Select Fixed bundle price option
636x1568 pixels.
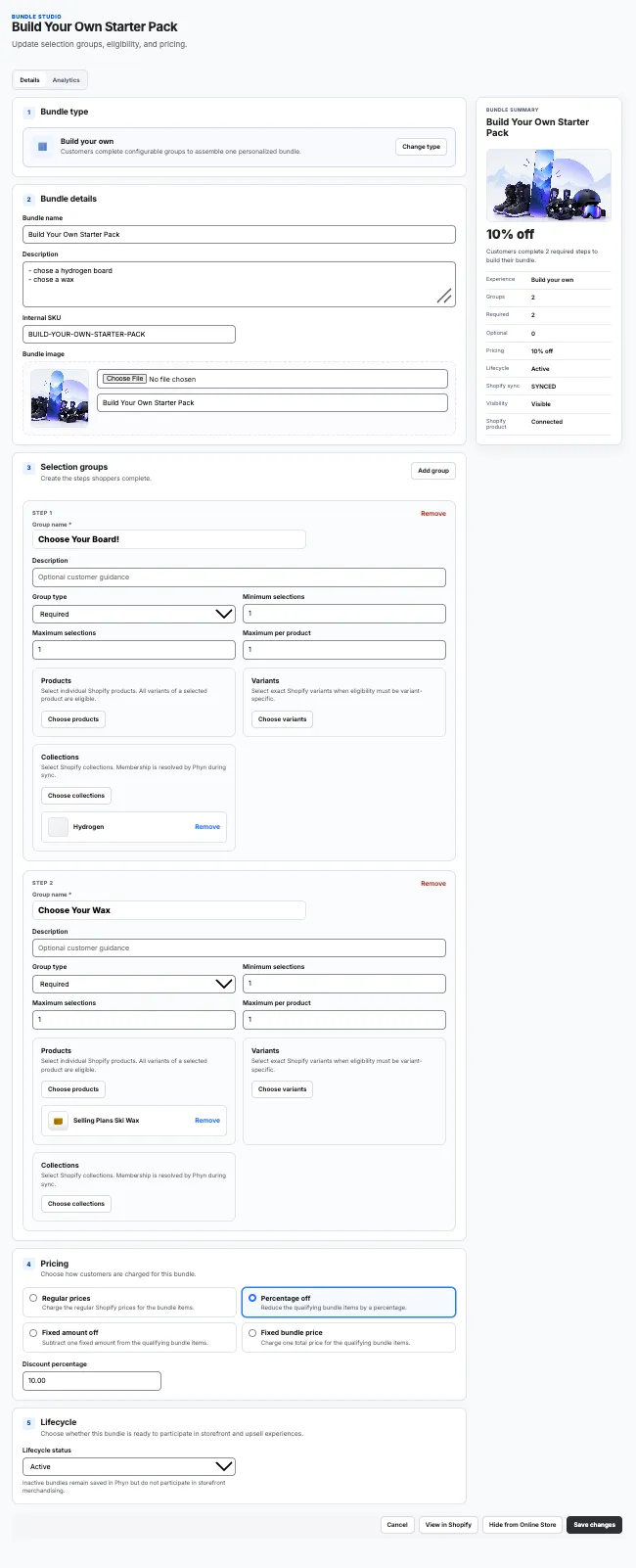click(348, 1337)
